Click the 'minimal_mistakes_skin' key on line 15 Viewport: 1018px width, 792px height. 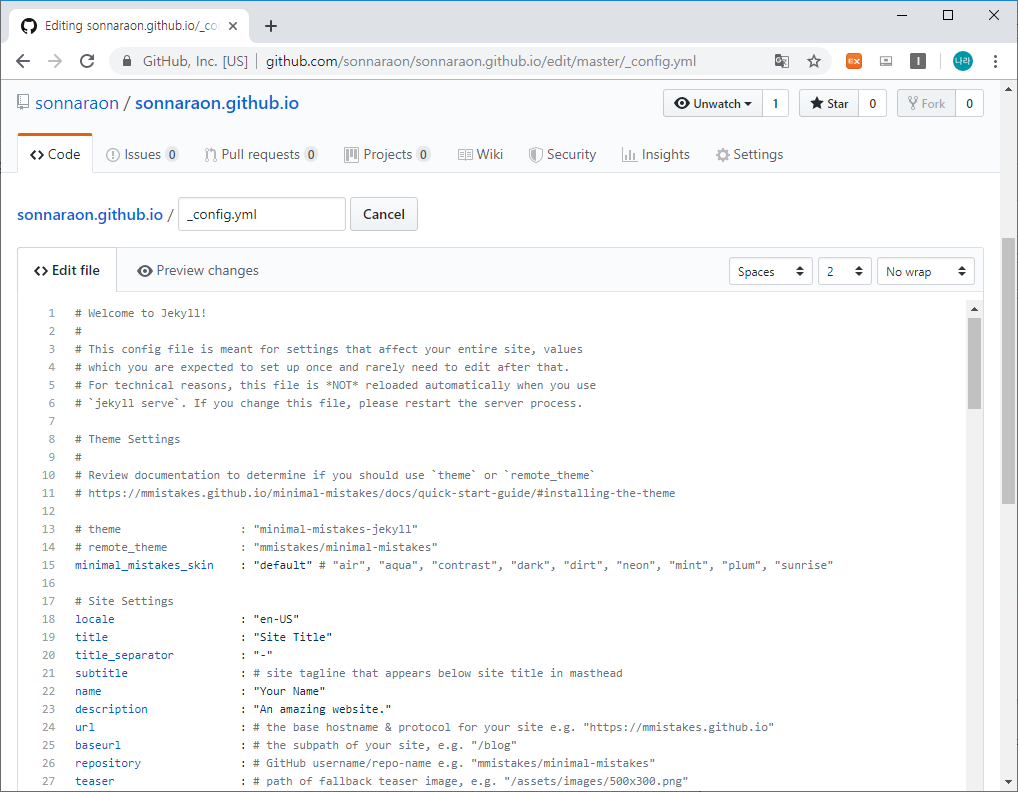[144, 565]
